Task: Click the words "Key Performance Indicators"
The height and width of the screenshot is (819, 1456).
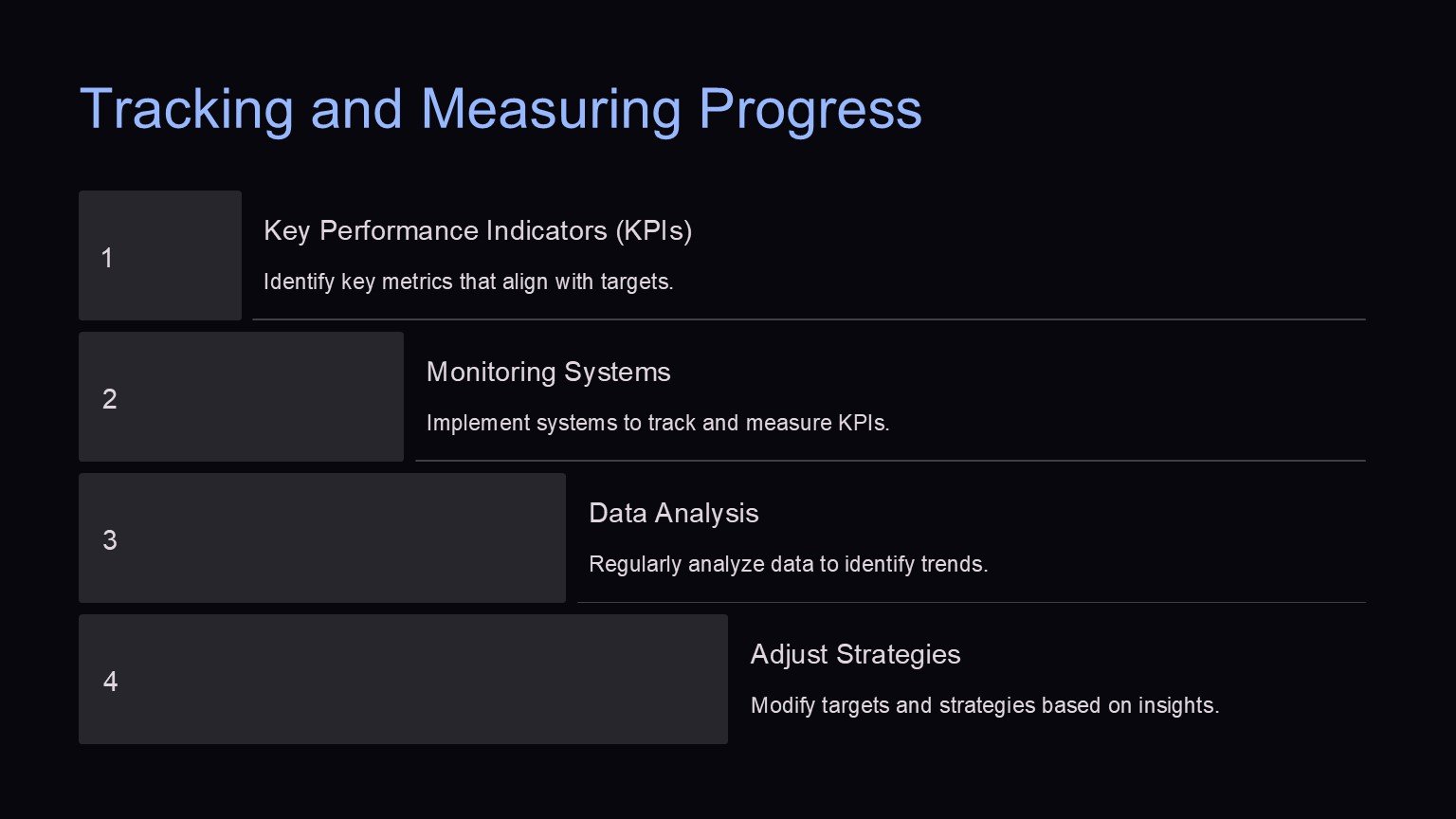Action: tap(436, 230)
